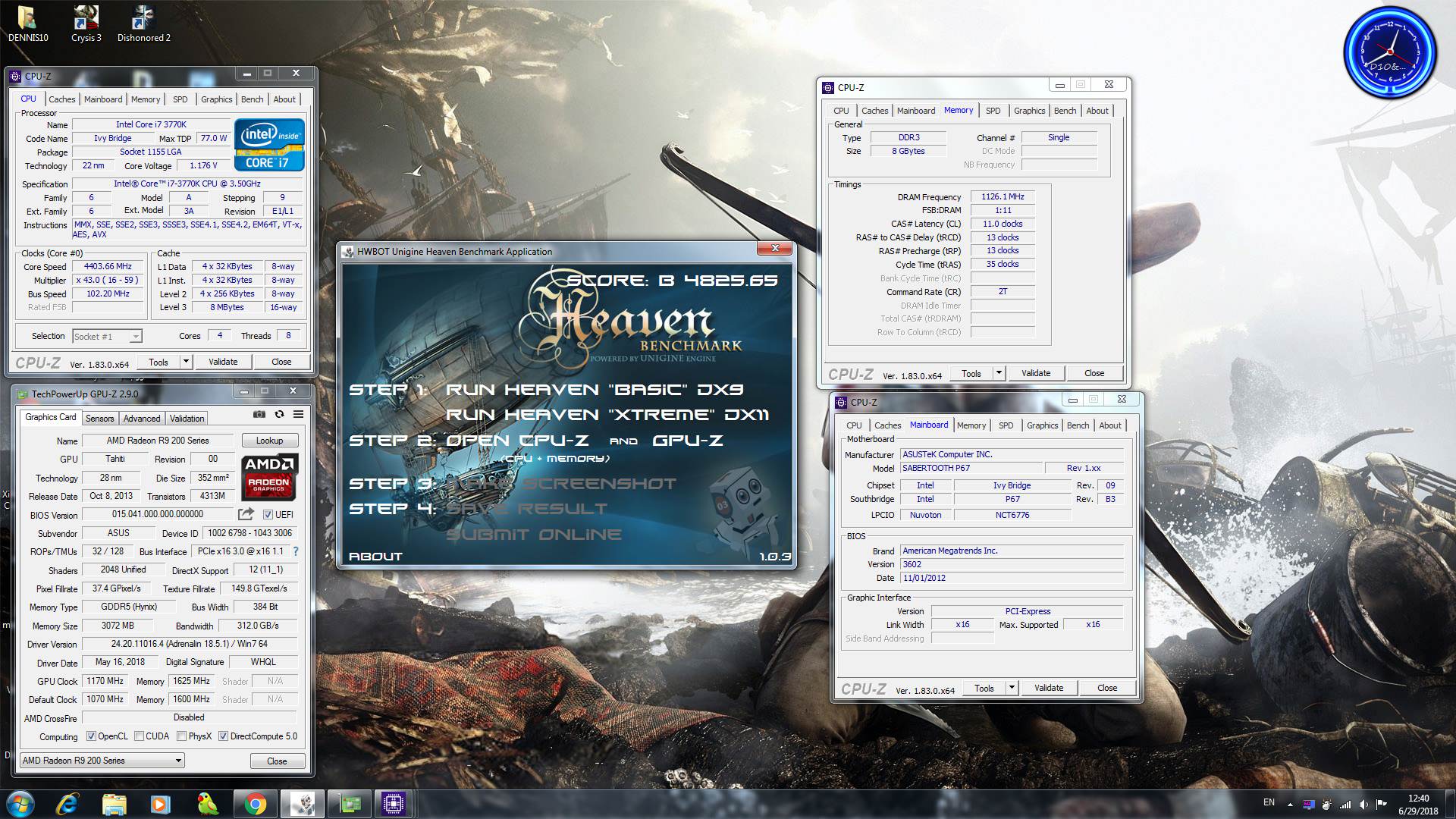Switch to the GPU-Z Advanced tab
1456x819 pixels.
(x=142, y=419)
